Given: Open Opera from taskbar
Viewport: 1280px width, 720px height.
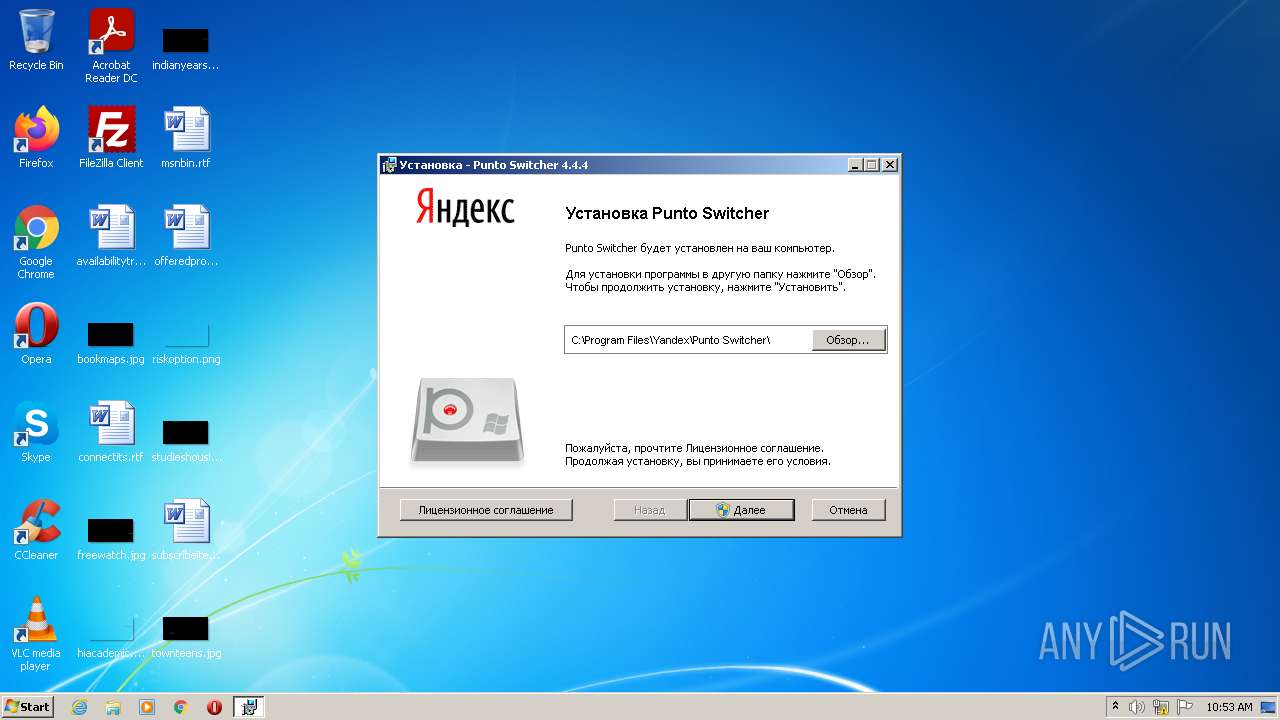Looking at the screenshot, I should (214, 707).
